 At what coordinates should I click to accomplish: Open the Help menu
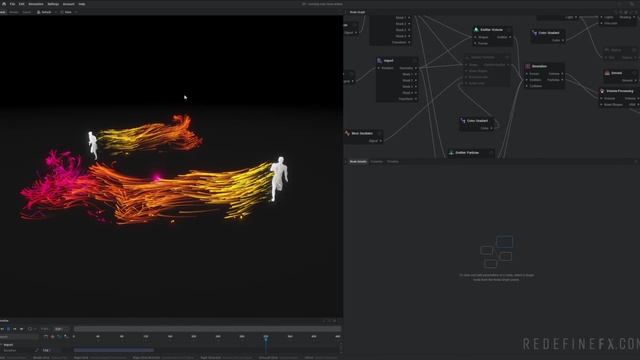coord(82,4)
